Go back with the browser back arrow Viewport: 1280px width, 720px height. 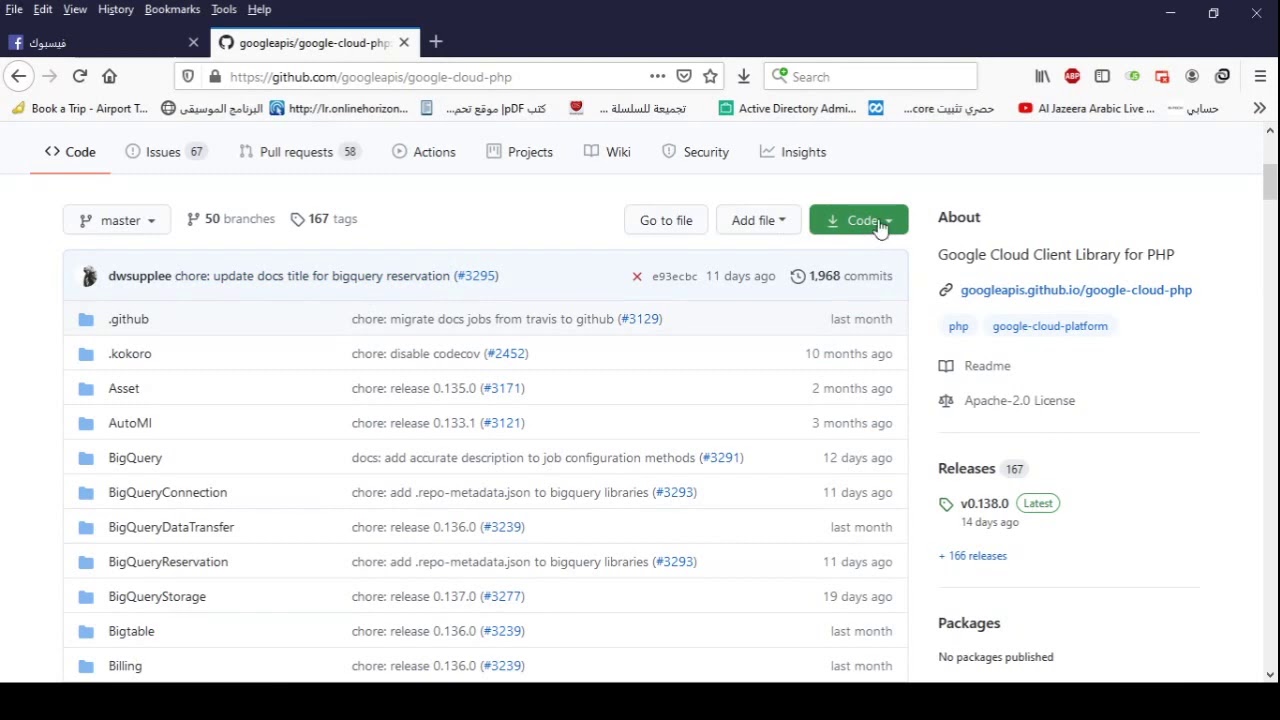pyautogui.click(x=18, y=76)
